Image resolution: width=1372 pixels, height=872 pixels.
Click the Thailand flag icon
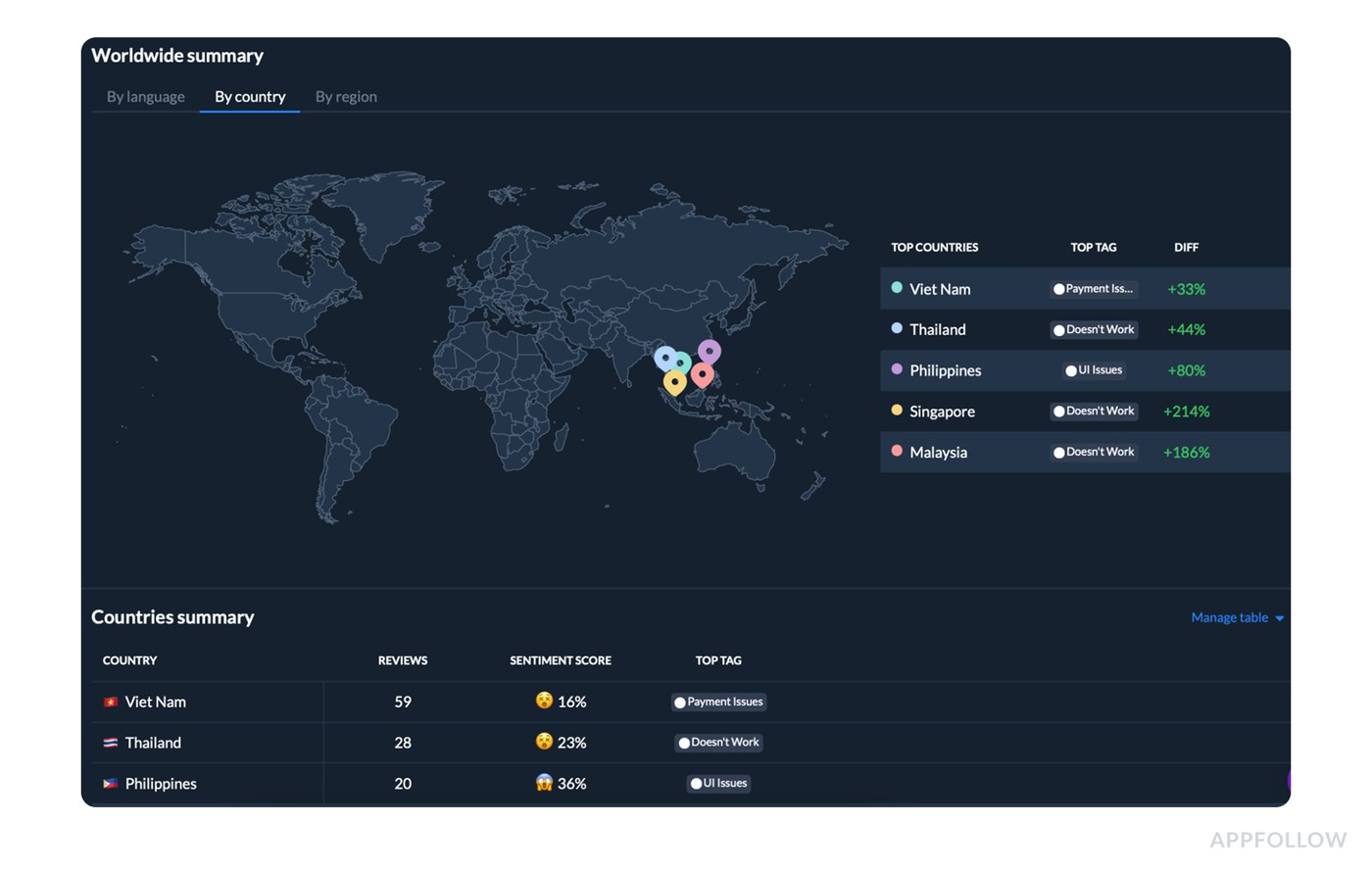point(111,743)
